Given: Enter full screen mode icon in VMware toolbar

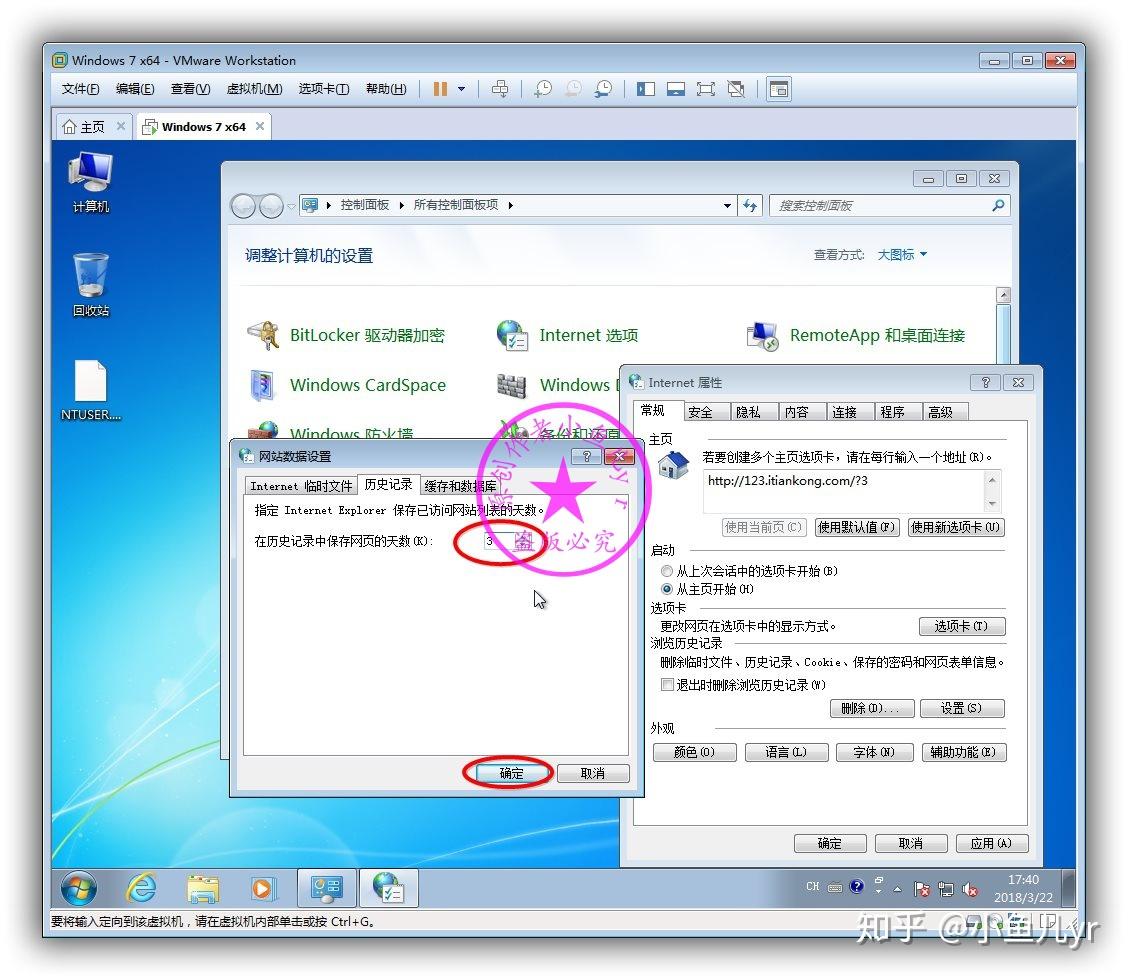Looking at the screenshot, I should (706, 89).
